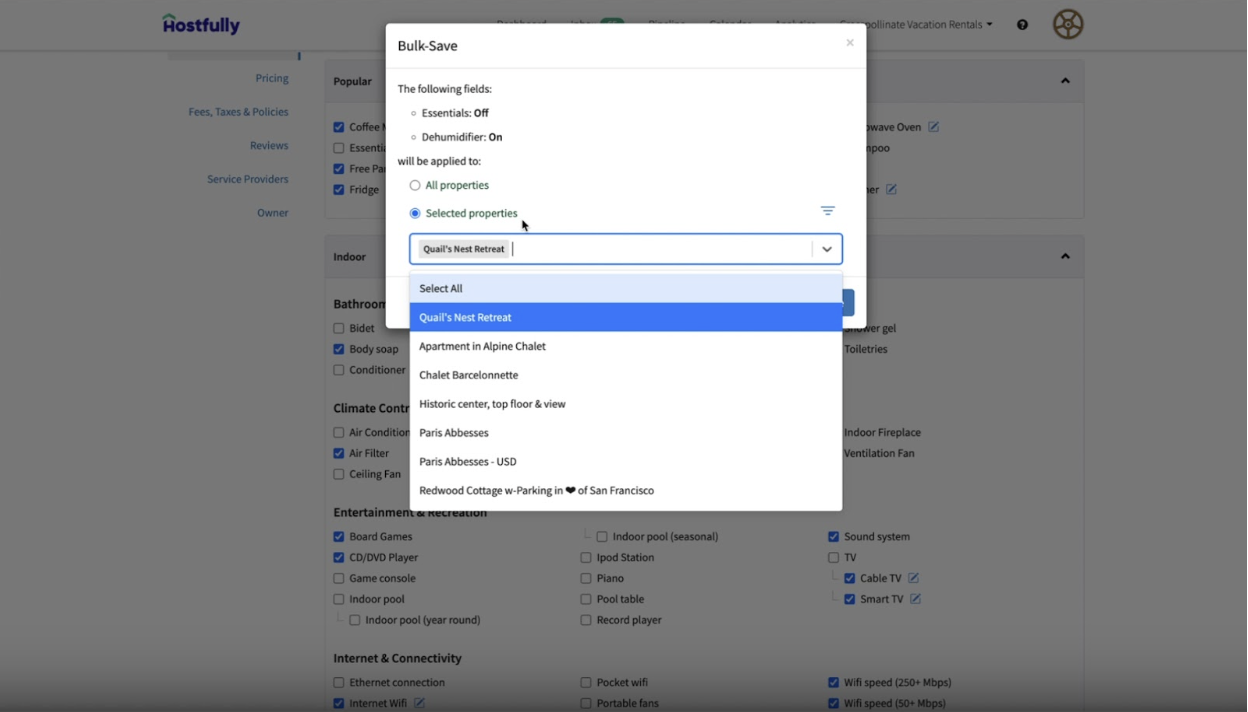Select the All properties radio button
Image resolution: width=1248 pixels, height=712 pixels.
tap(413, 185)
